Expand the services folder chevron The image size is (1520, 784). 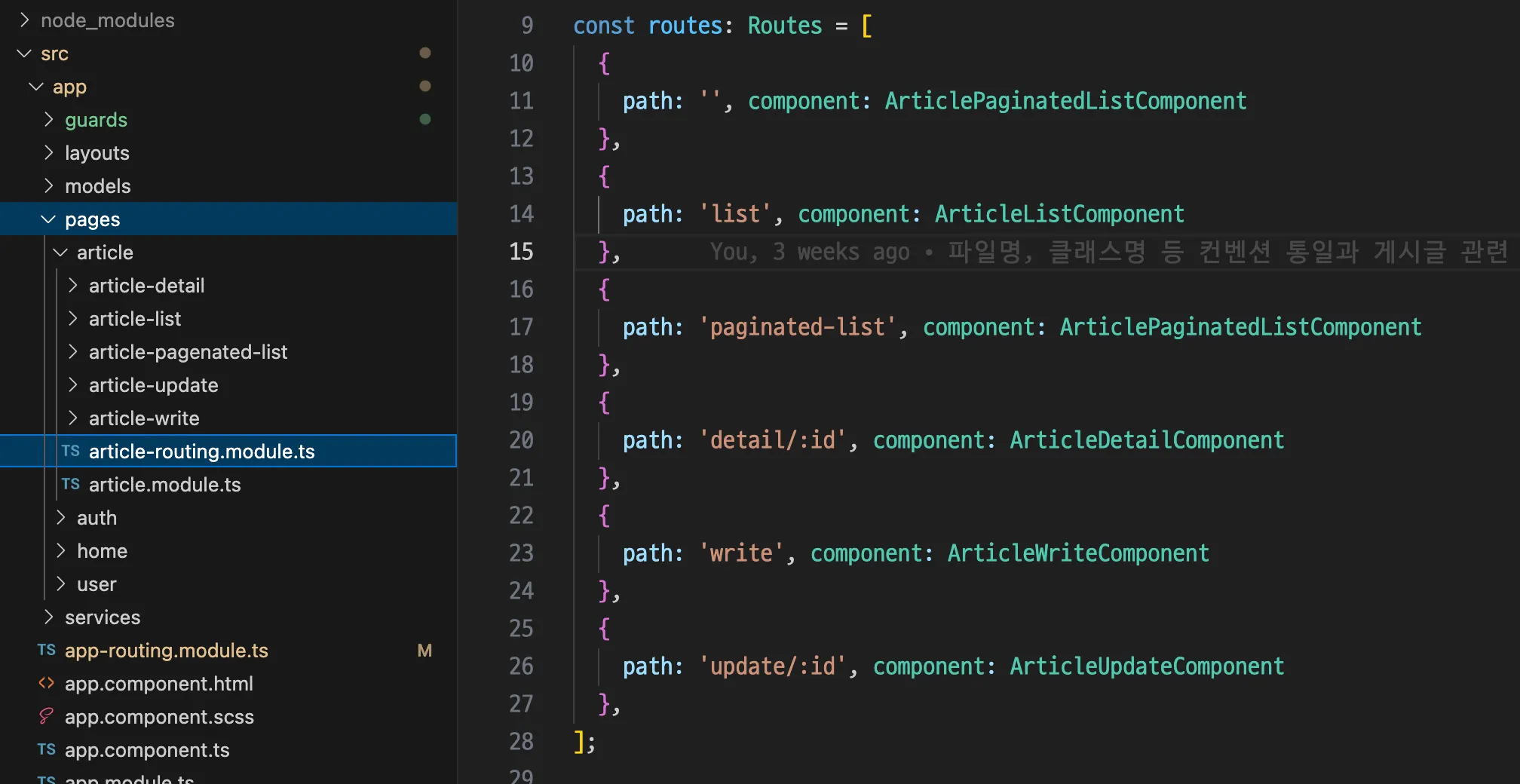[x=48, y=617]
